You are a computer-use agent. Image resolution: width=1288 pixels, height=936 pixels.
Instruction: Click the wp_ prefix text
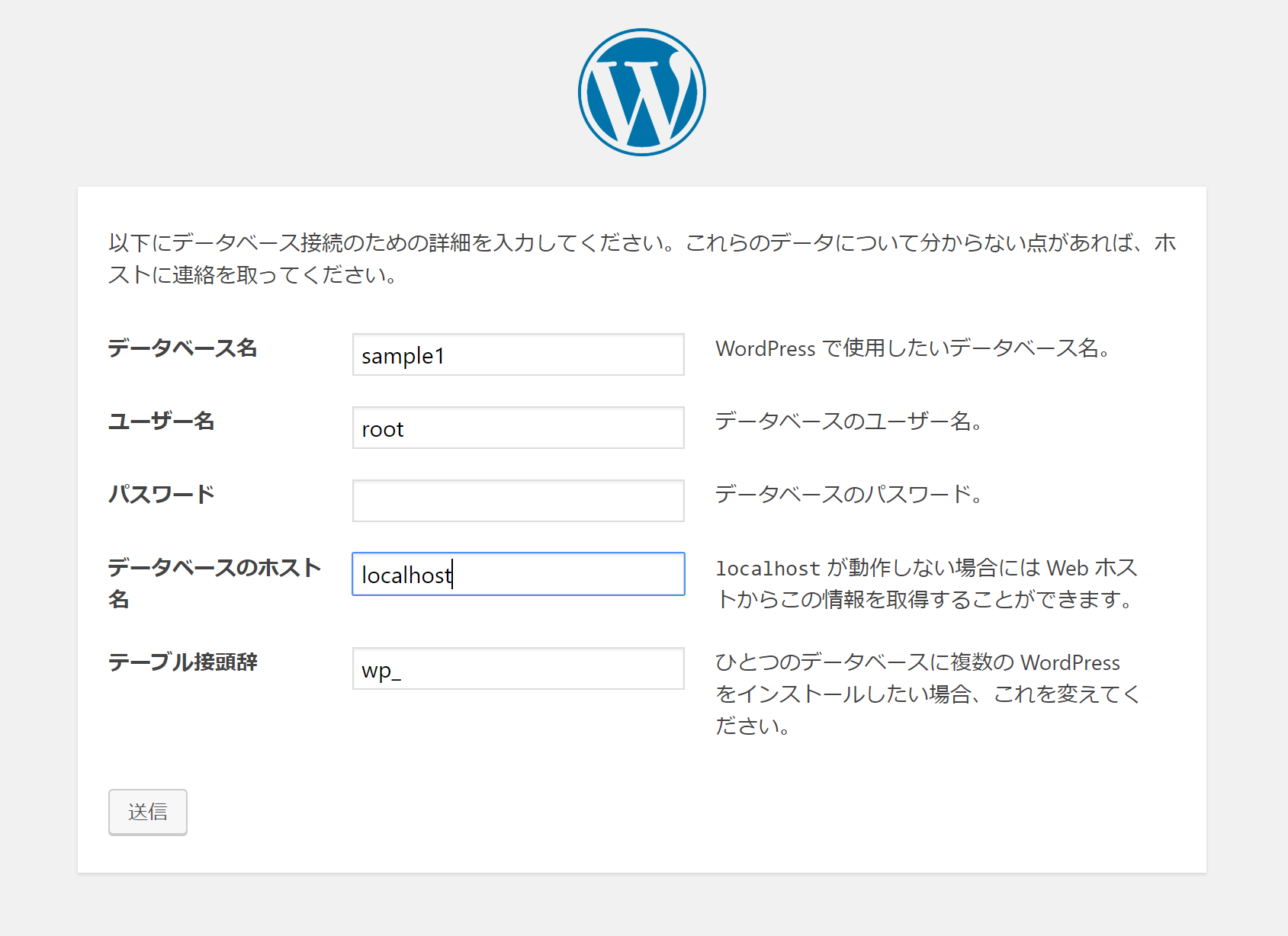point(381,671)
